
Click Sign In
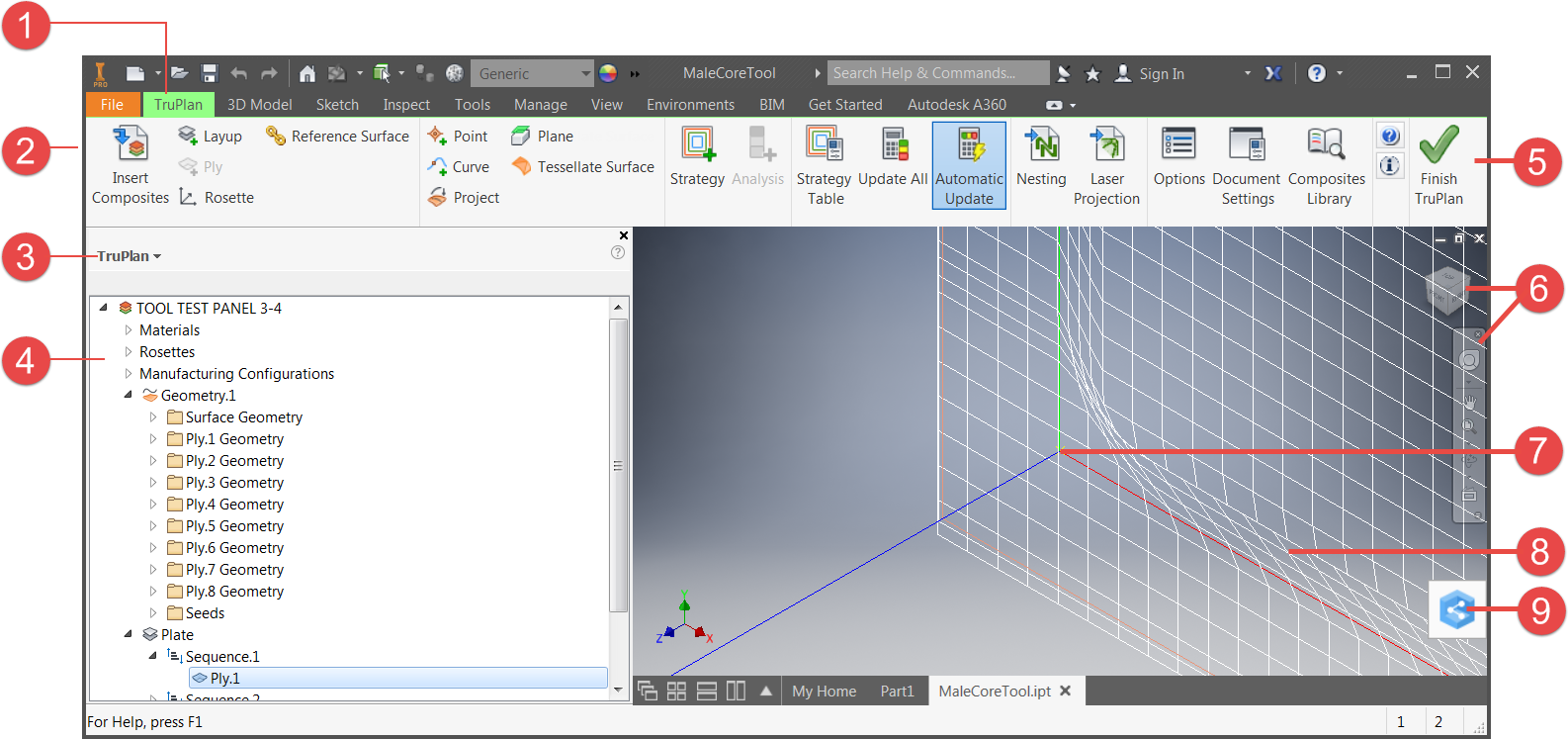pos(1161,73)
